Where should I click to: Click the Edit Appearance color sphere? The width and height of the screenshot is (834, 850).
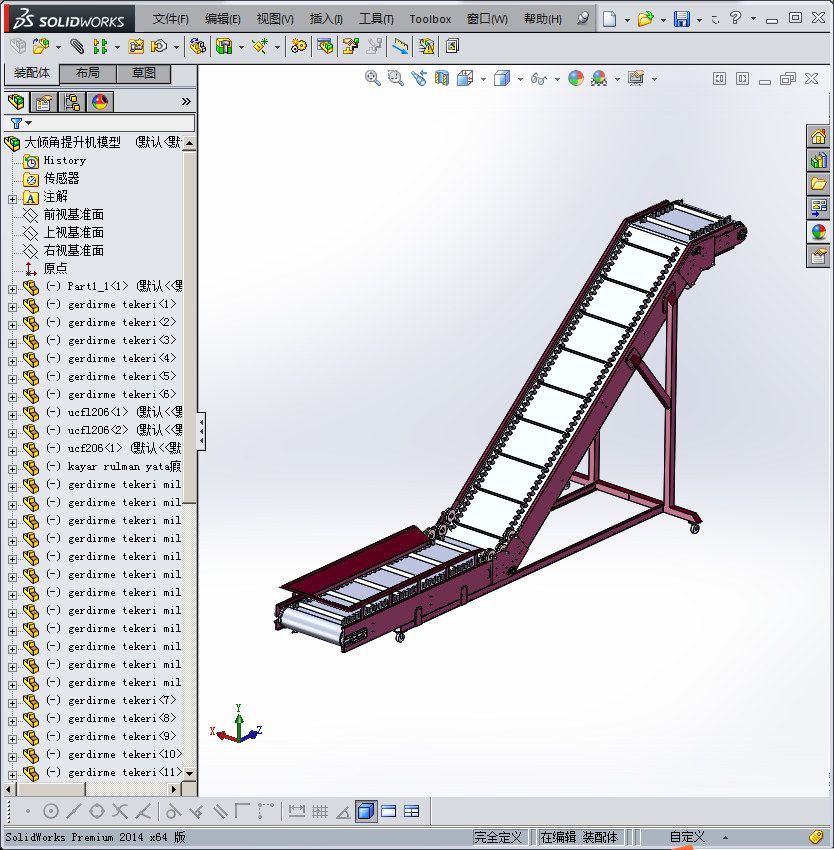[576, 79]
